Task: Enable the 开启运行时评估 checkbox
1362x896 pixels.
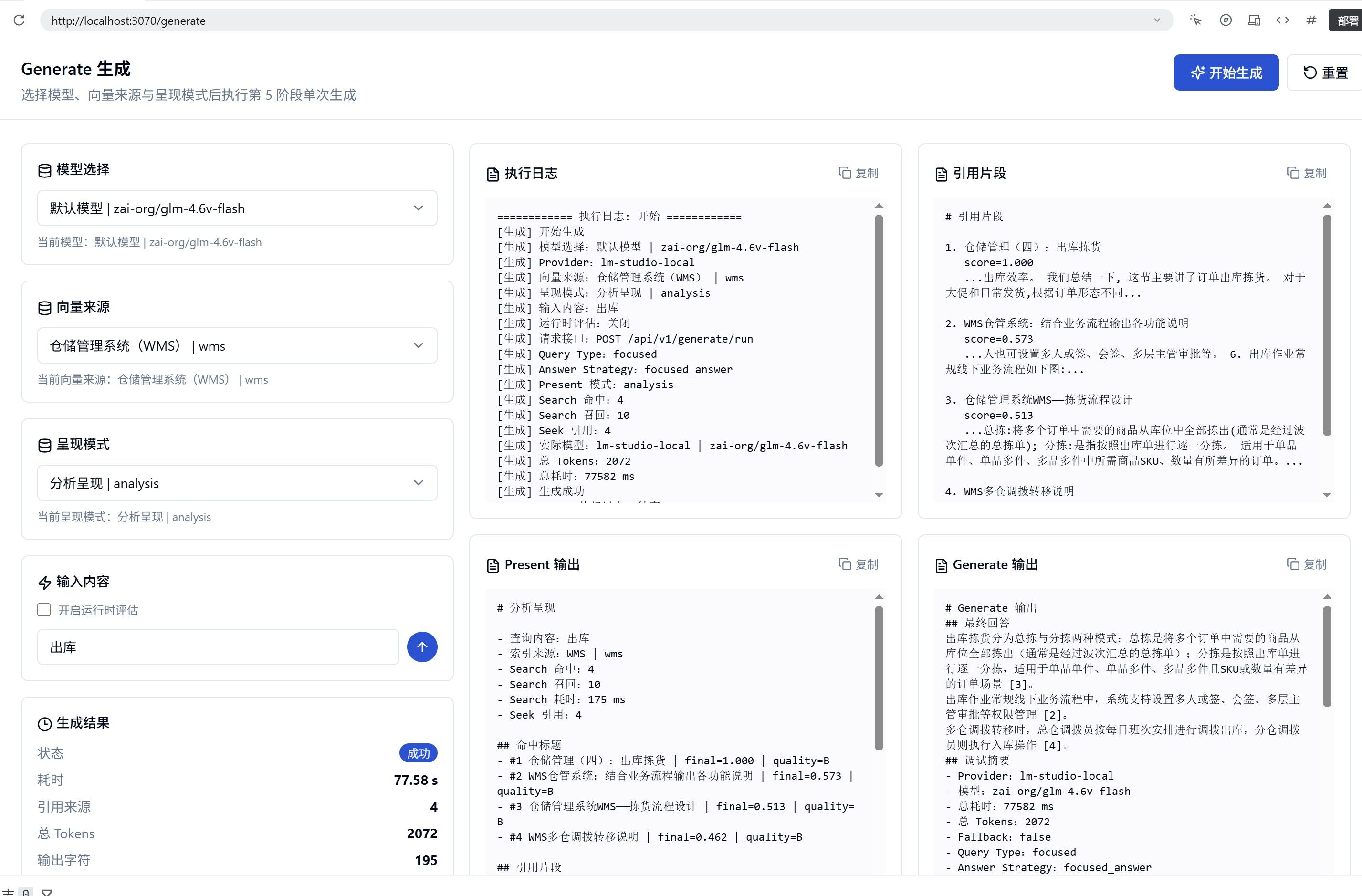Action: (x=44, y=610)
